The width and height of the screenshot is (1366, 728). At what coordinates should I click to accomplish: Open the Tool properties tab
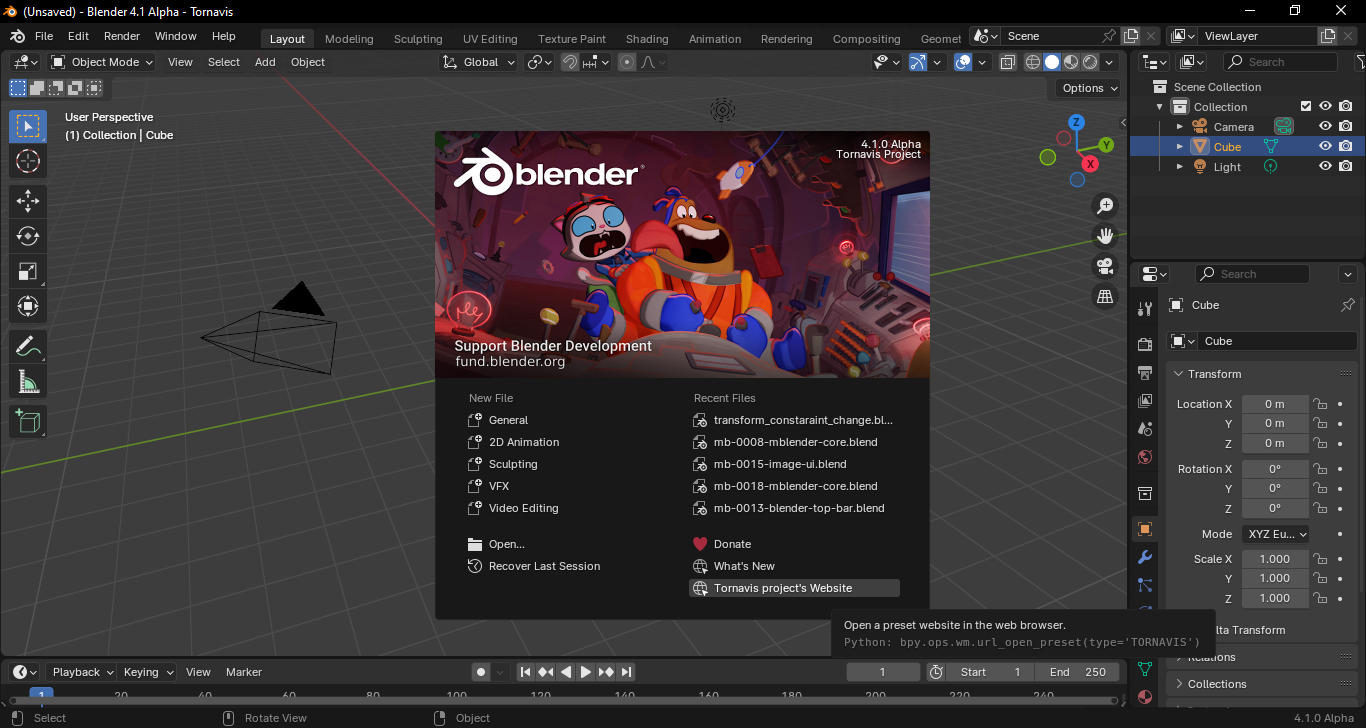click(1145, 308)
